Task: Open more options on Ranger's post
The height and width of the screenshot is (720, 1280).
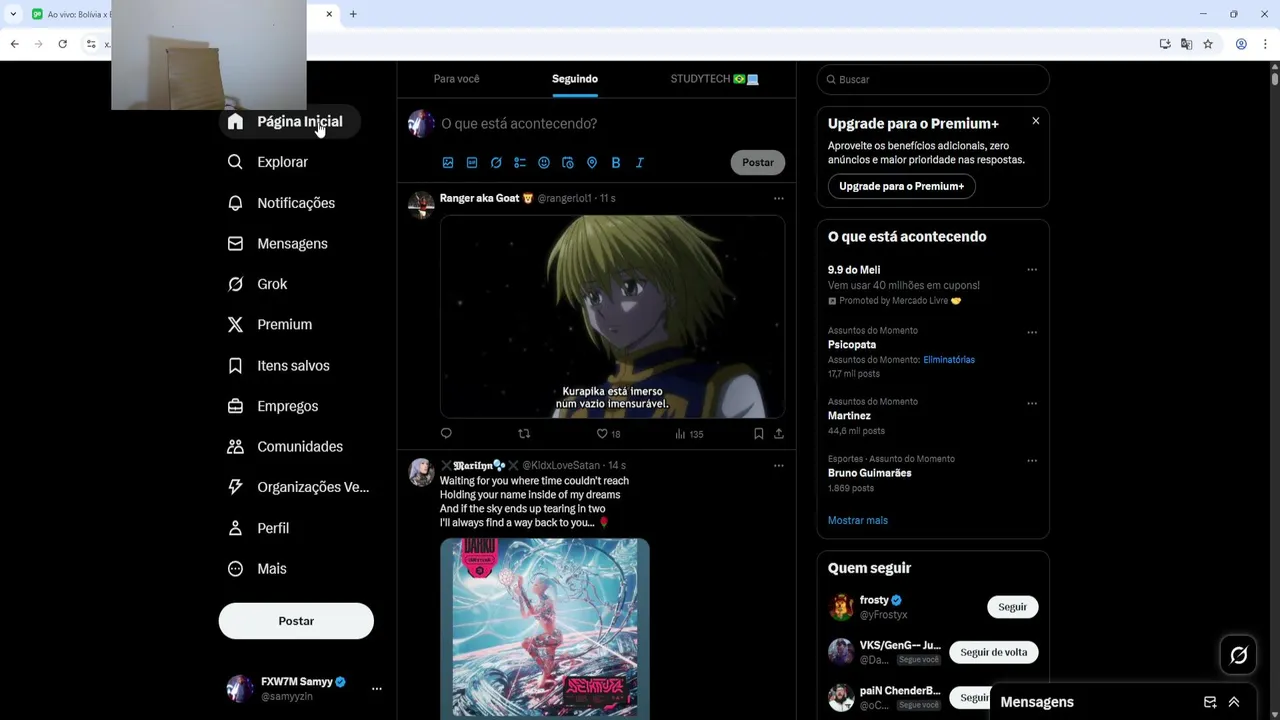Action: coord(779,198)
